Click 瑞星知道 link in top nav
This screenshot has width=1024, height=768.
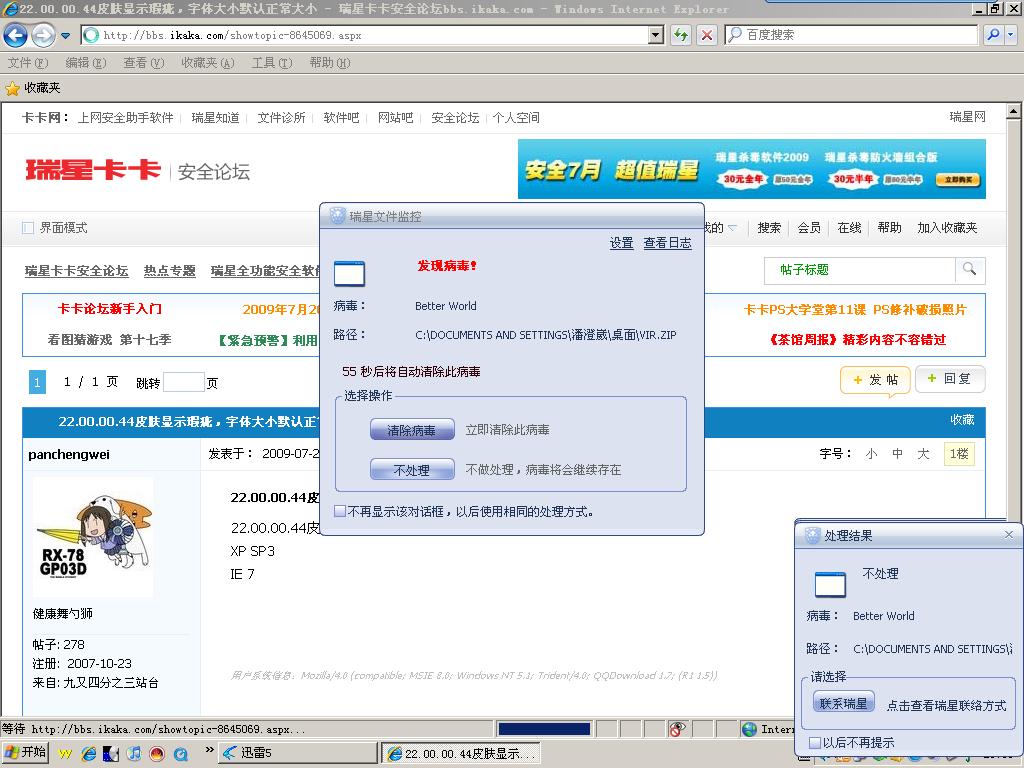point(215,118)
